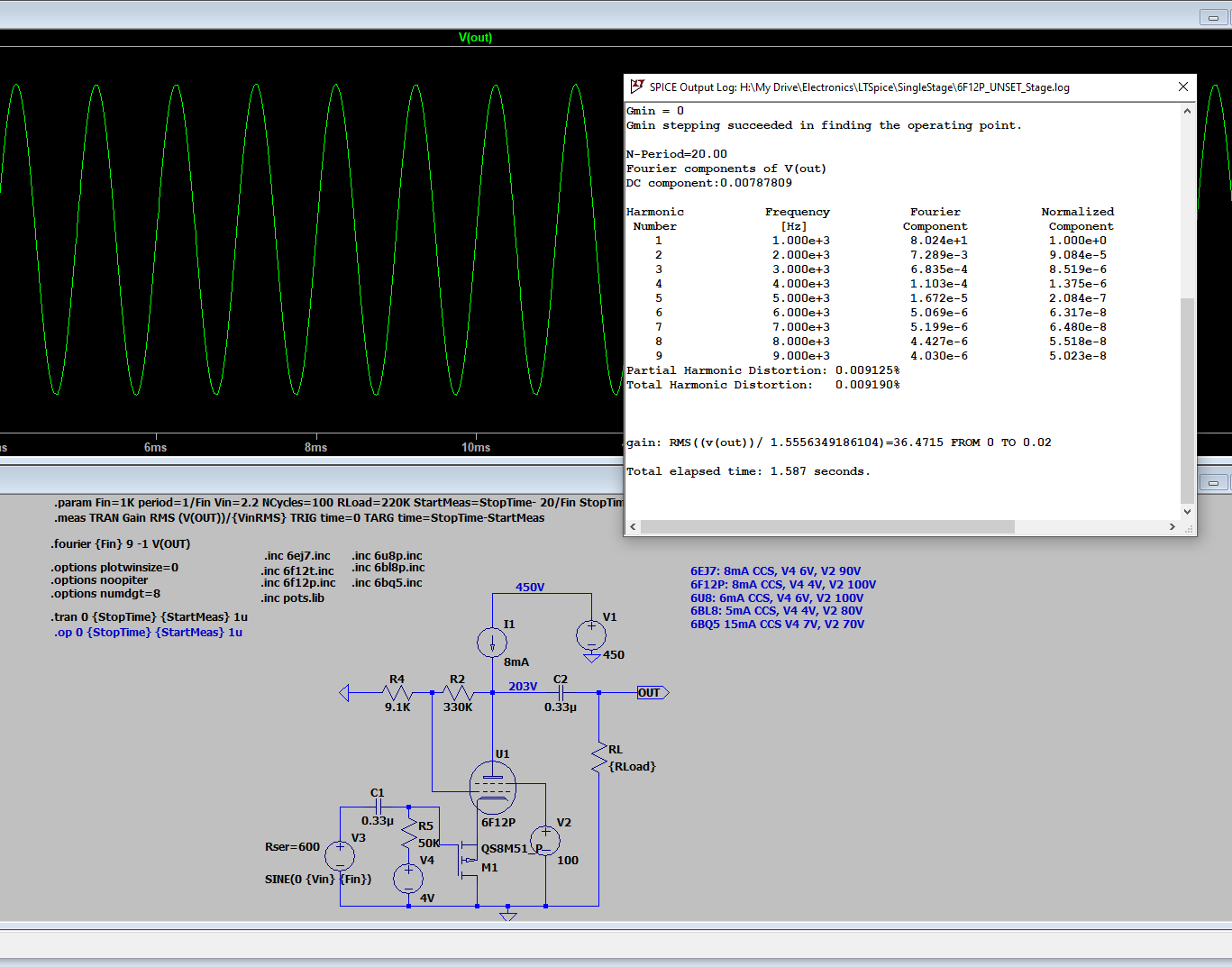
Task: Click the .inc 6f12p.inc directive
Action: click(298, 583)
